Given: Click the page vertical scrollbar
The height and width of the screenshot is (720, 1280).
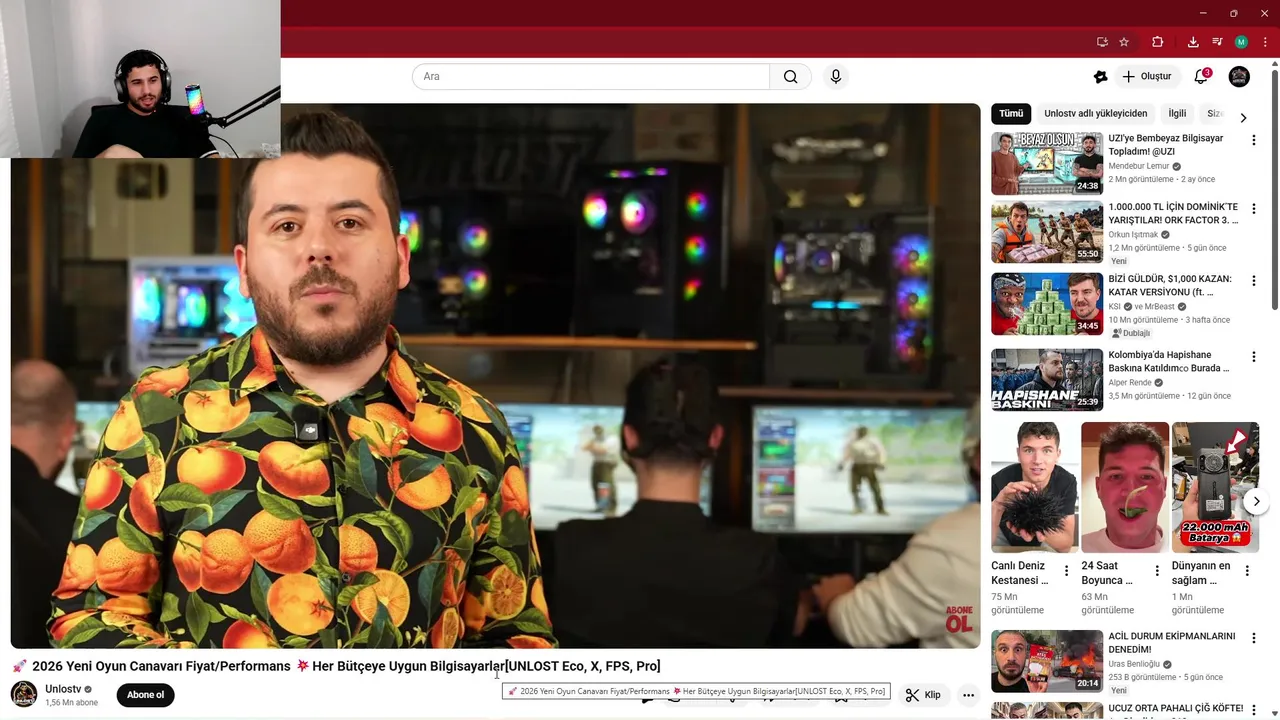Looking at the screenshot, I should [x=1275, y=190].
